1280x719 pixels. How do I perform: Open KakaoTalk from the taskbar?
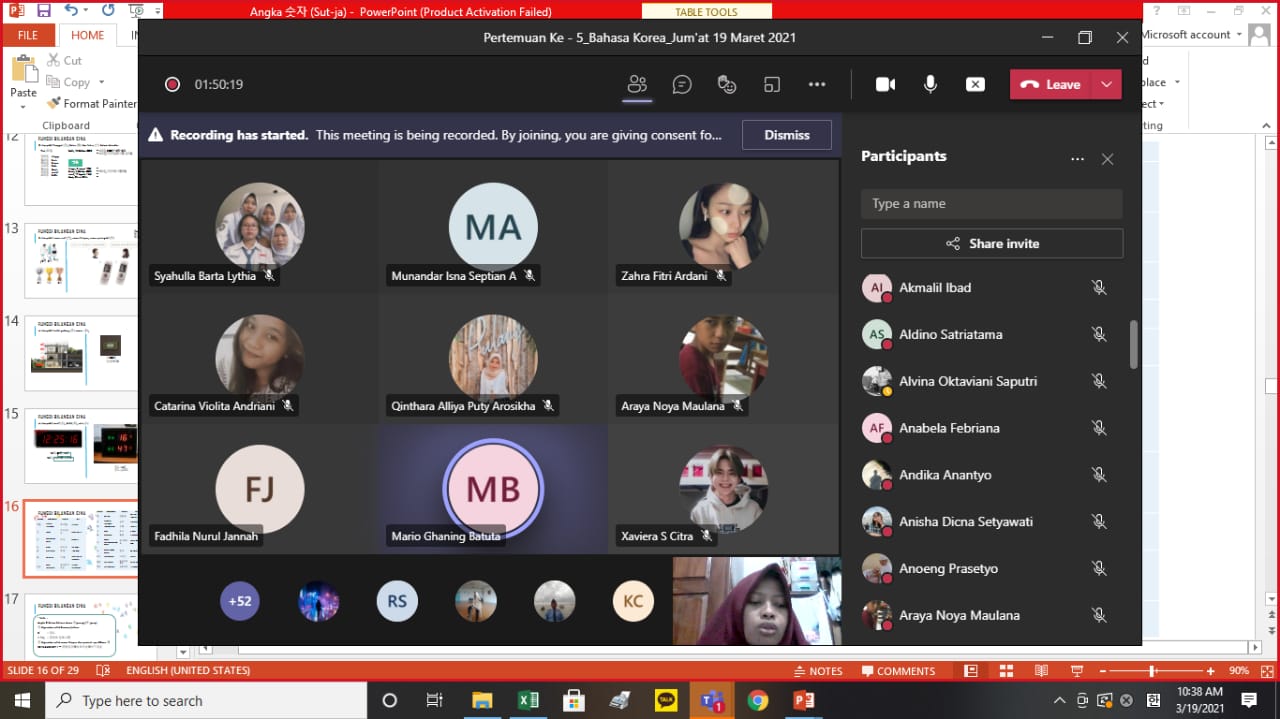(666, 700)
